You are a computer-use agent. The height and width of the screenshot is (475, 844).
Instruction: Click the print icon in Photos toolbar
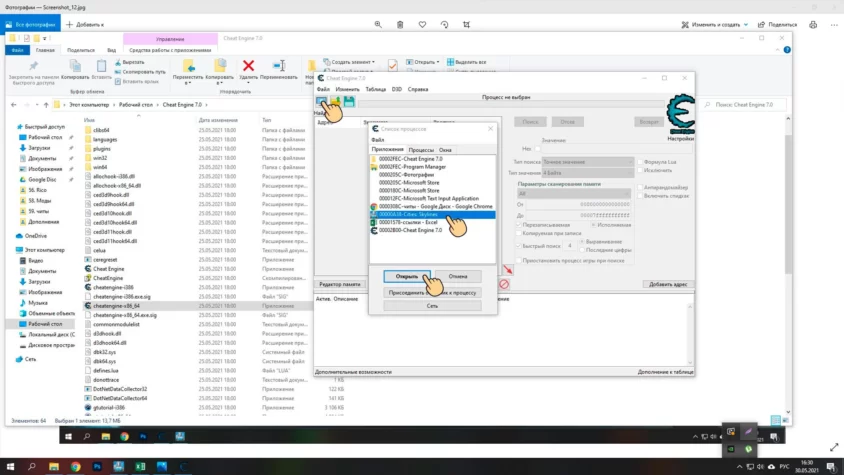coord(813,24)
